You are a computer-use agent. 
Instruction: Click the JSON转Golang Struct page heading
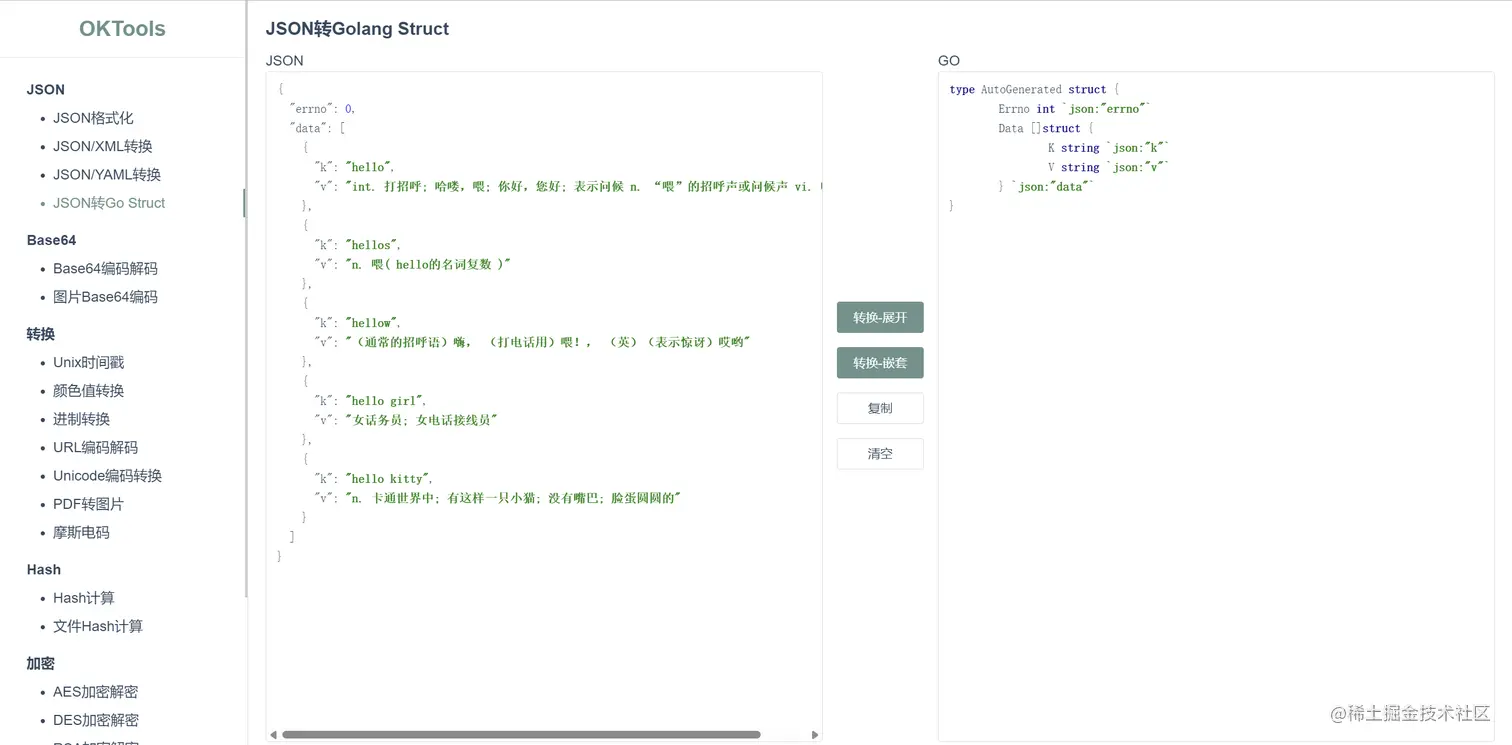coord(357,29)
